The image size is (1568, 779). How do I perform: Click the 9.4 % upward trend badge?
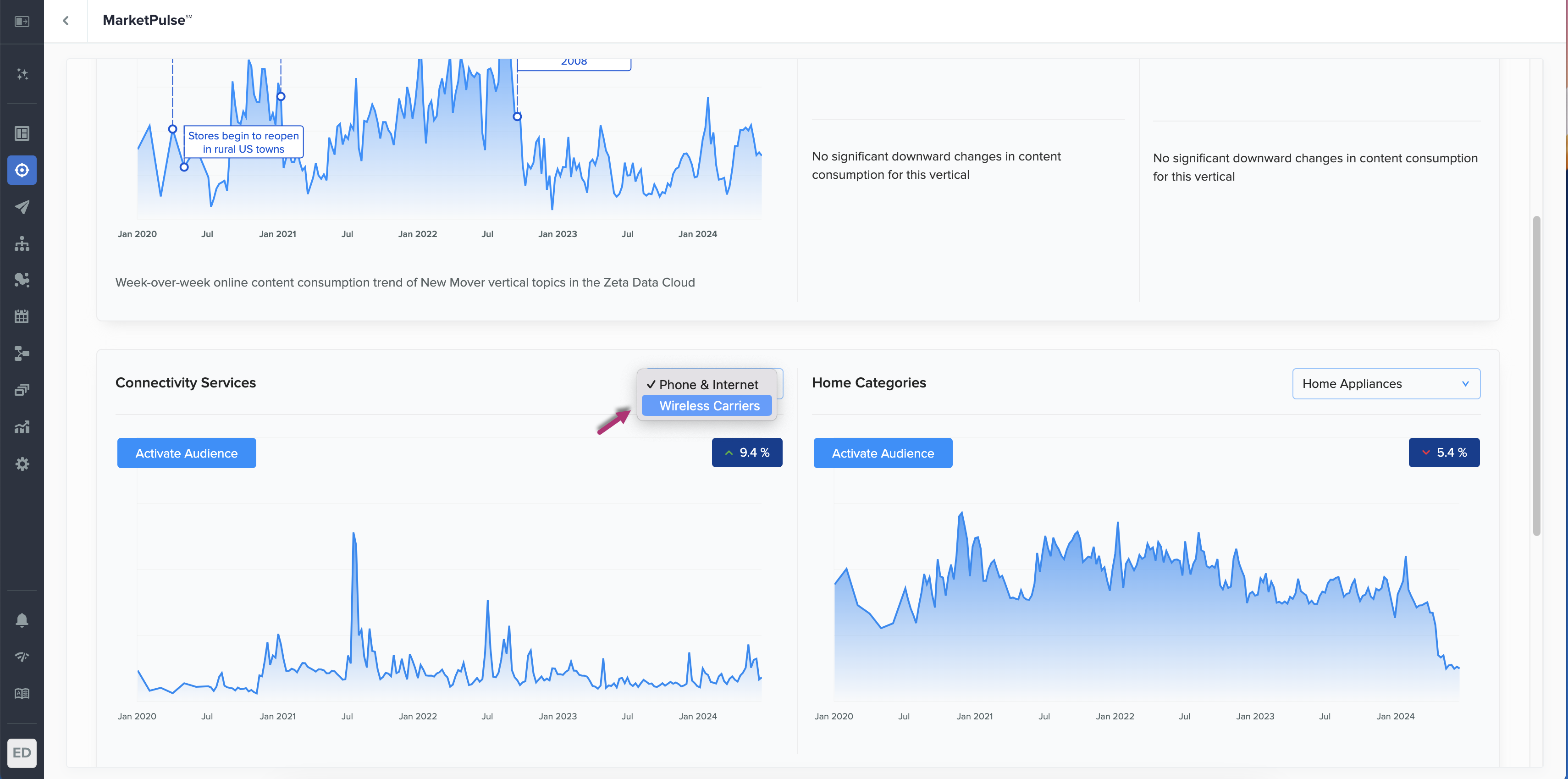click(747, 453)
